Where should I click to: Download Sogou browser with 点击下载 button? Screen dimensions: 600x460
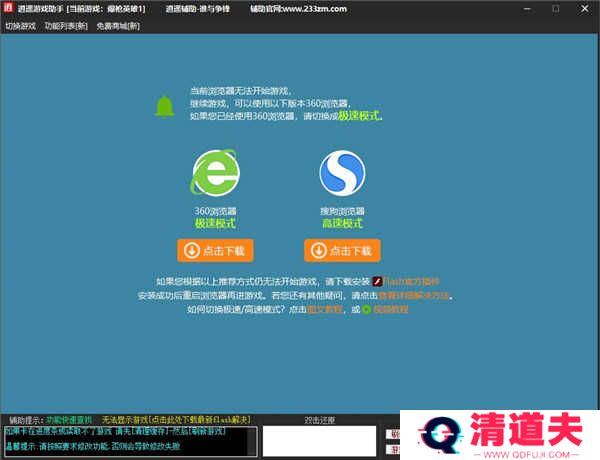tap(344, 250)
